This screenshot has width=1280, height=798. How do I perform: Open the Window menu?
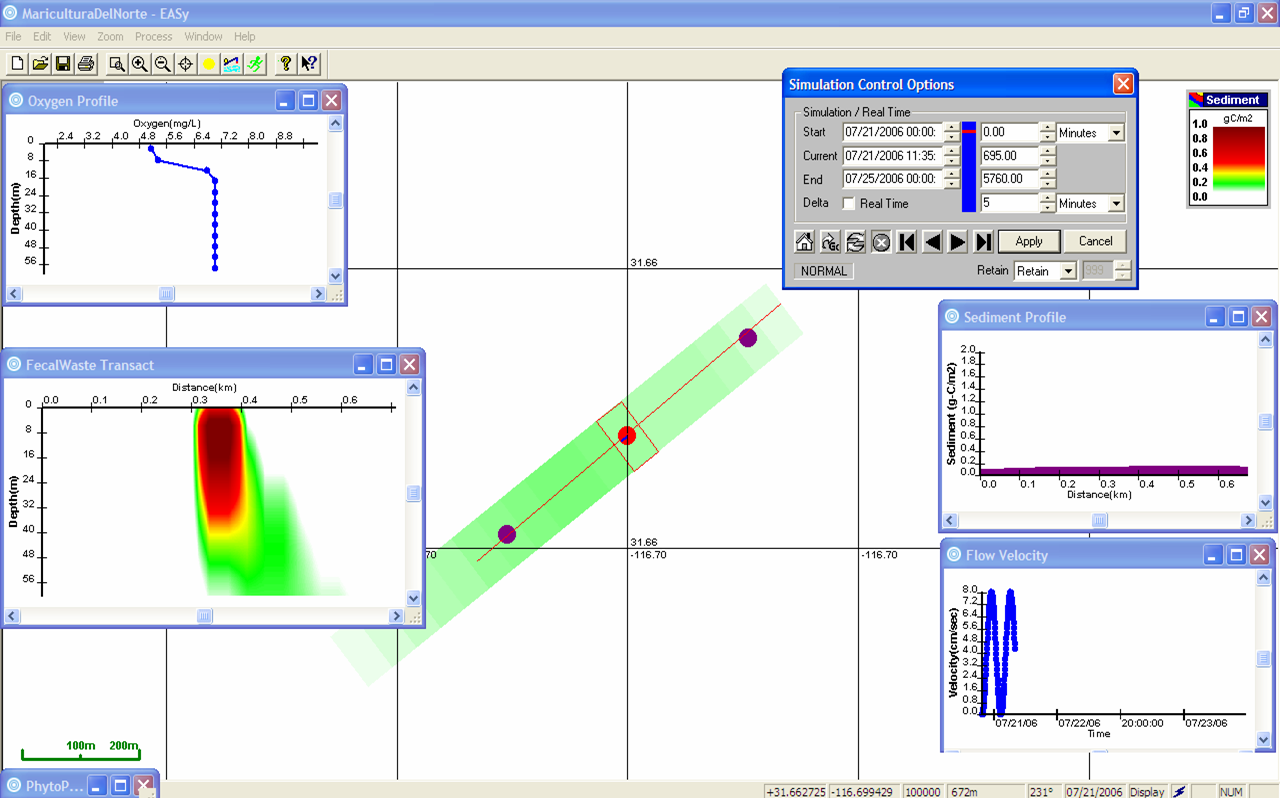203,37
